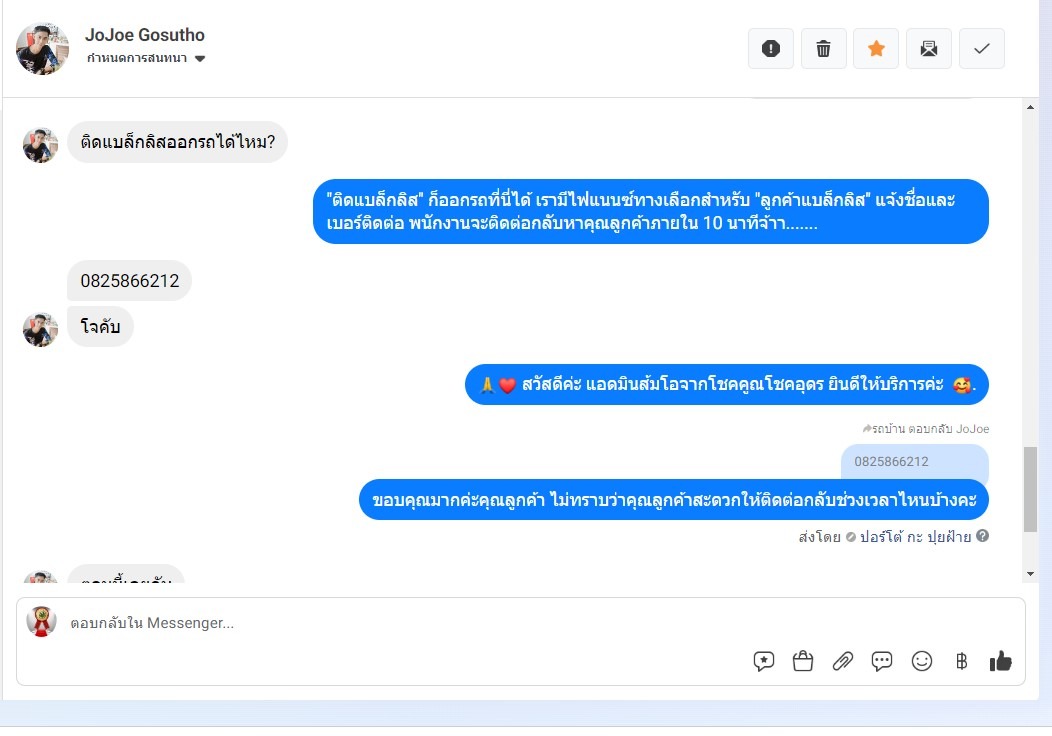The height and width of the screenshot is (736, 1052).
Task: Select the Baht payment request icon
Action: point(961,662)
